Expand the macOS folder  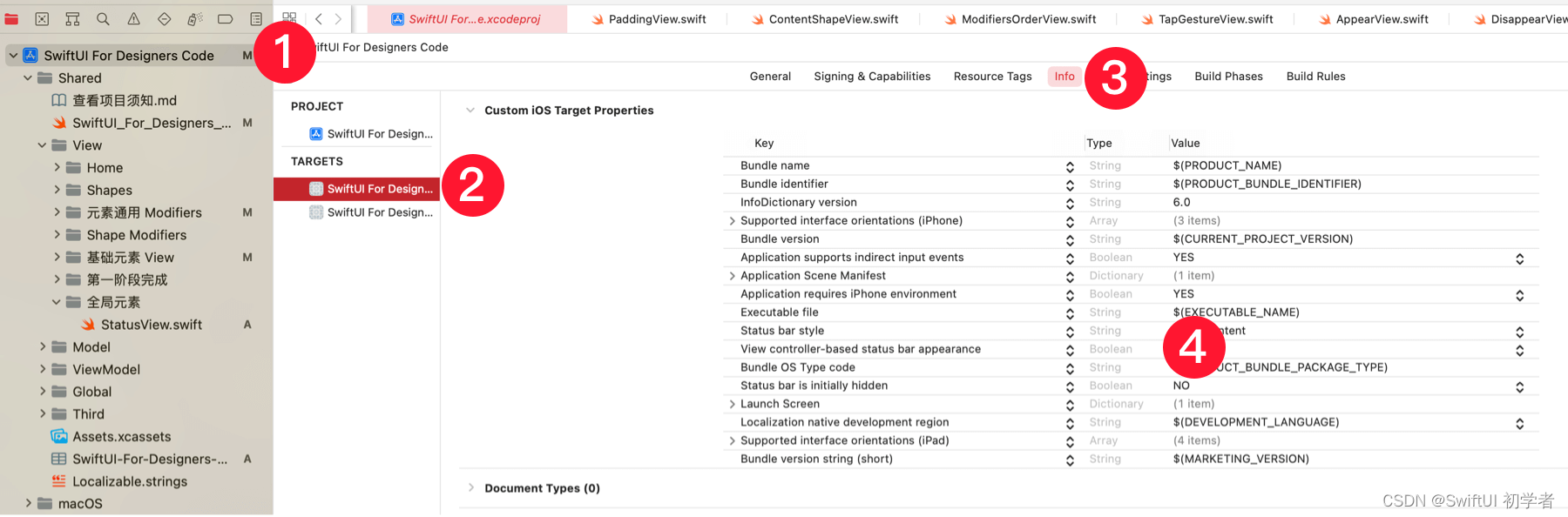[28, 503]
